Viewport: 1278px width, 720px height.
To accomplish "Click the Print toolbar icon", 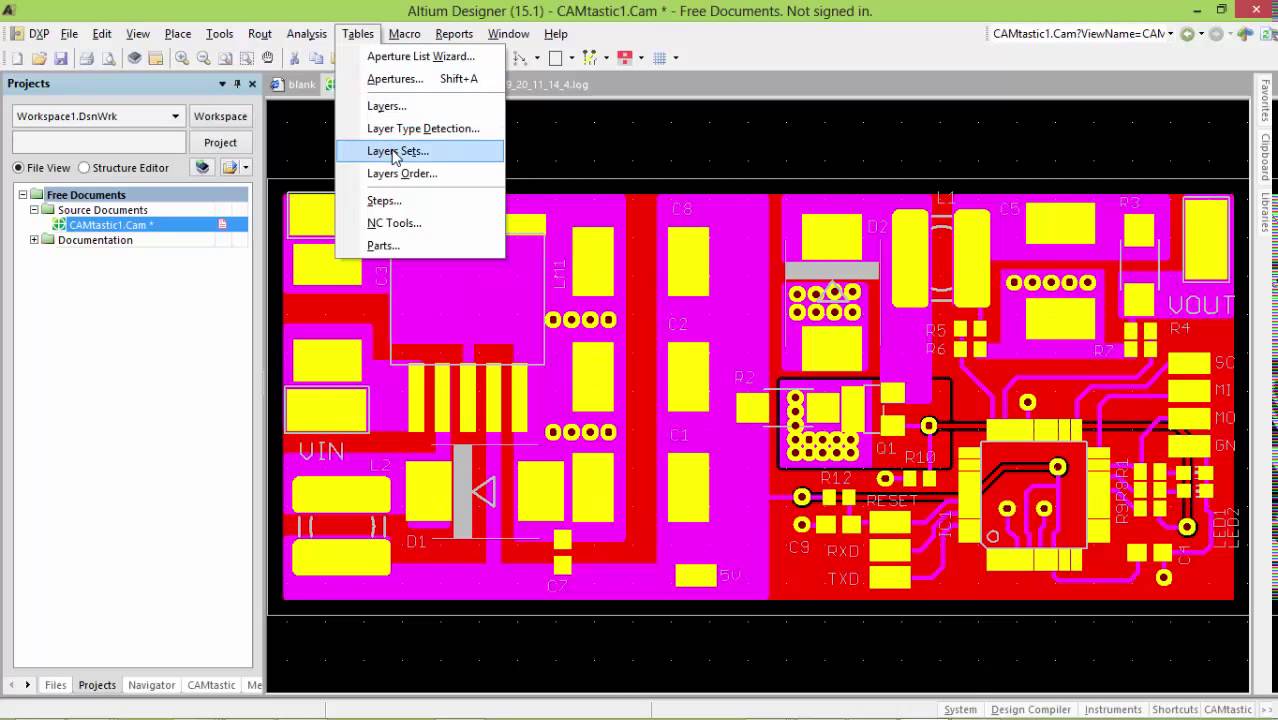I will [x=87, y=58].
